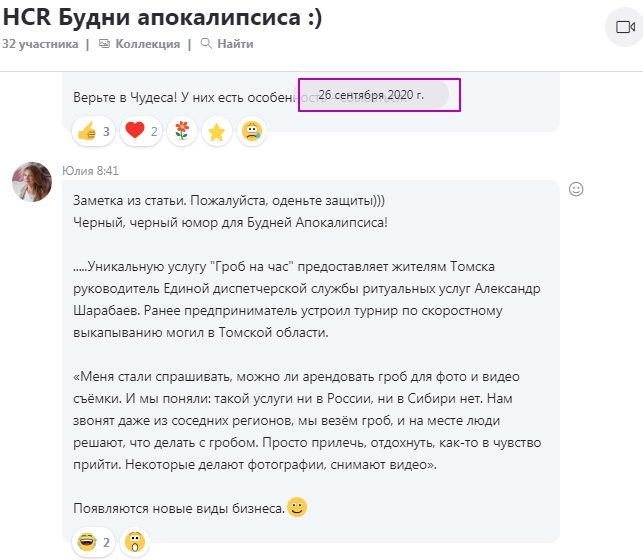The height and width of the screenshot is (560, 643).
Task: Click the 26 сентября 2020 г. date badge
Action: point(380,95)
